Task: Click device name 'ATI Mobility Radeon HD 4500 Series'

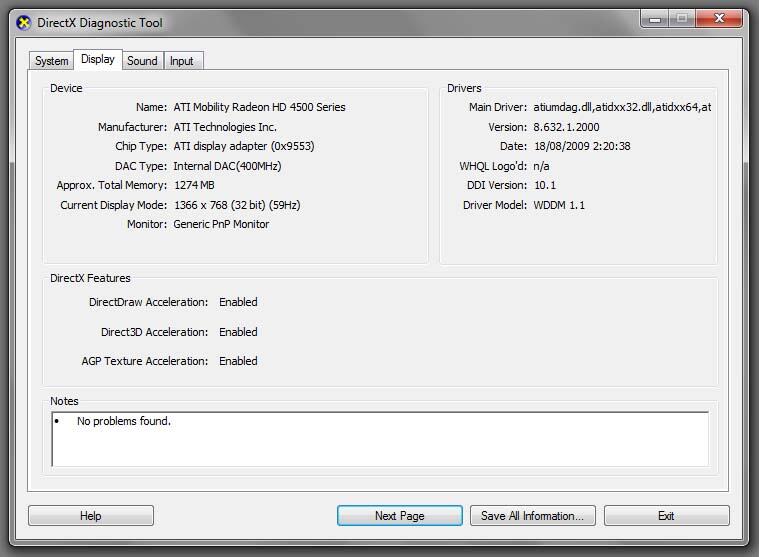Action: (x=259, y=107)
